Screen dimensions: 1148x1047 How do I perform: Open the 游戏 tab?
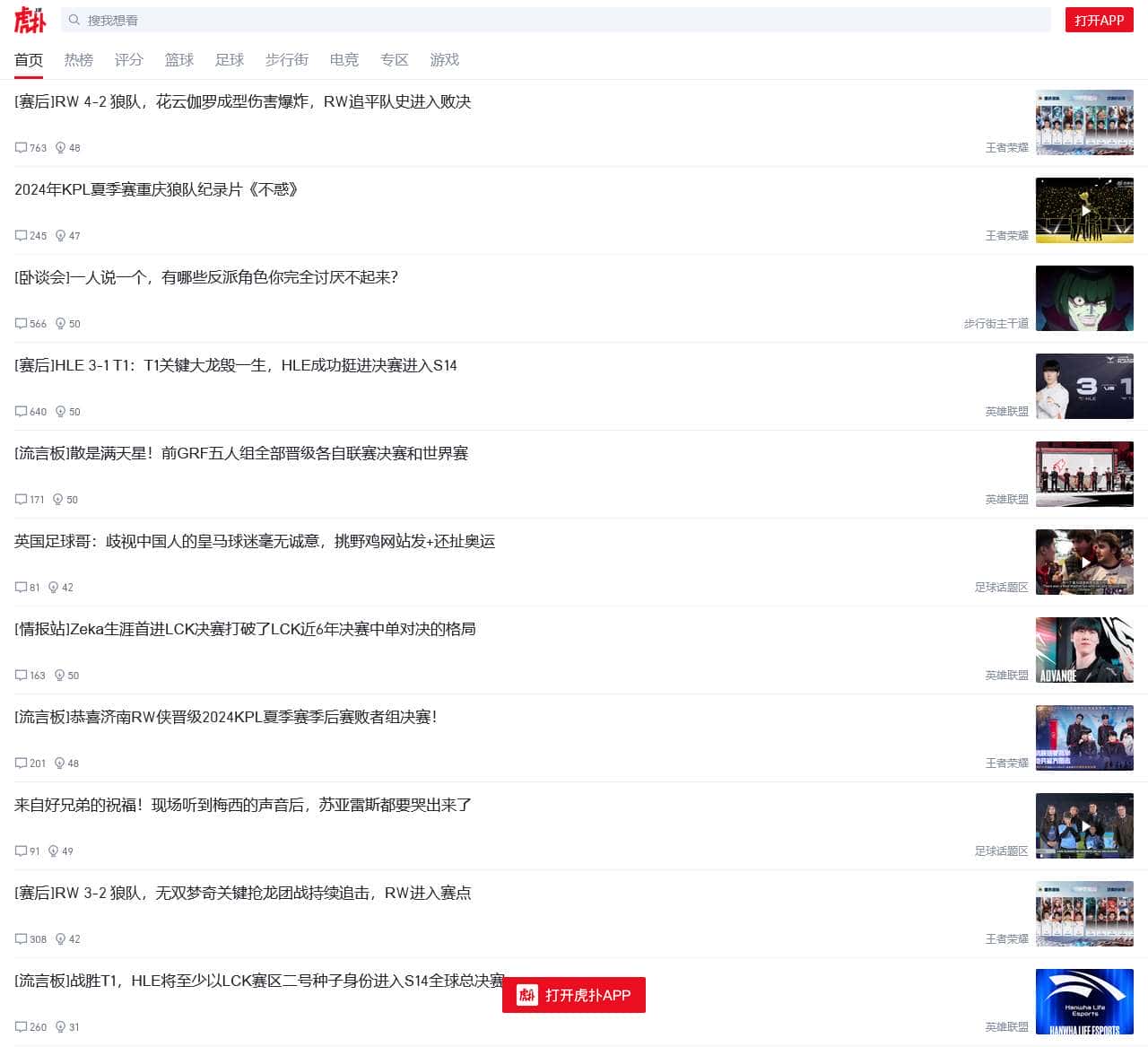[x=445, y=60]
